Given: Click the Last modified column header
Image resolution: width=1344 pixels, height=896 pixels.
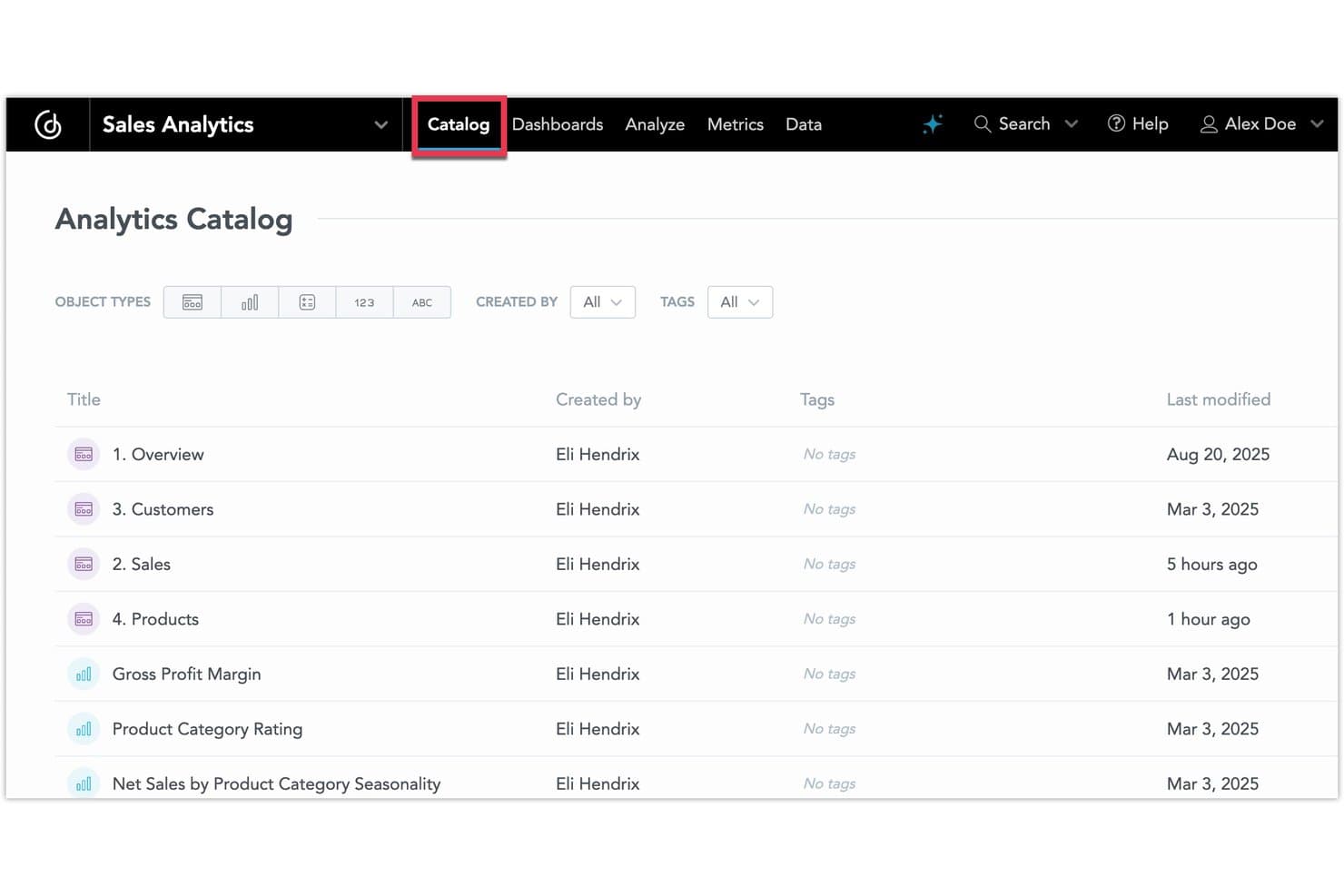Looking at the screenshot, I should pyautogui.click(x=1219, y=399).
